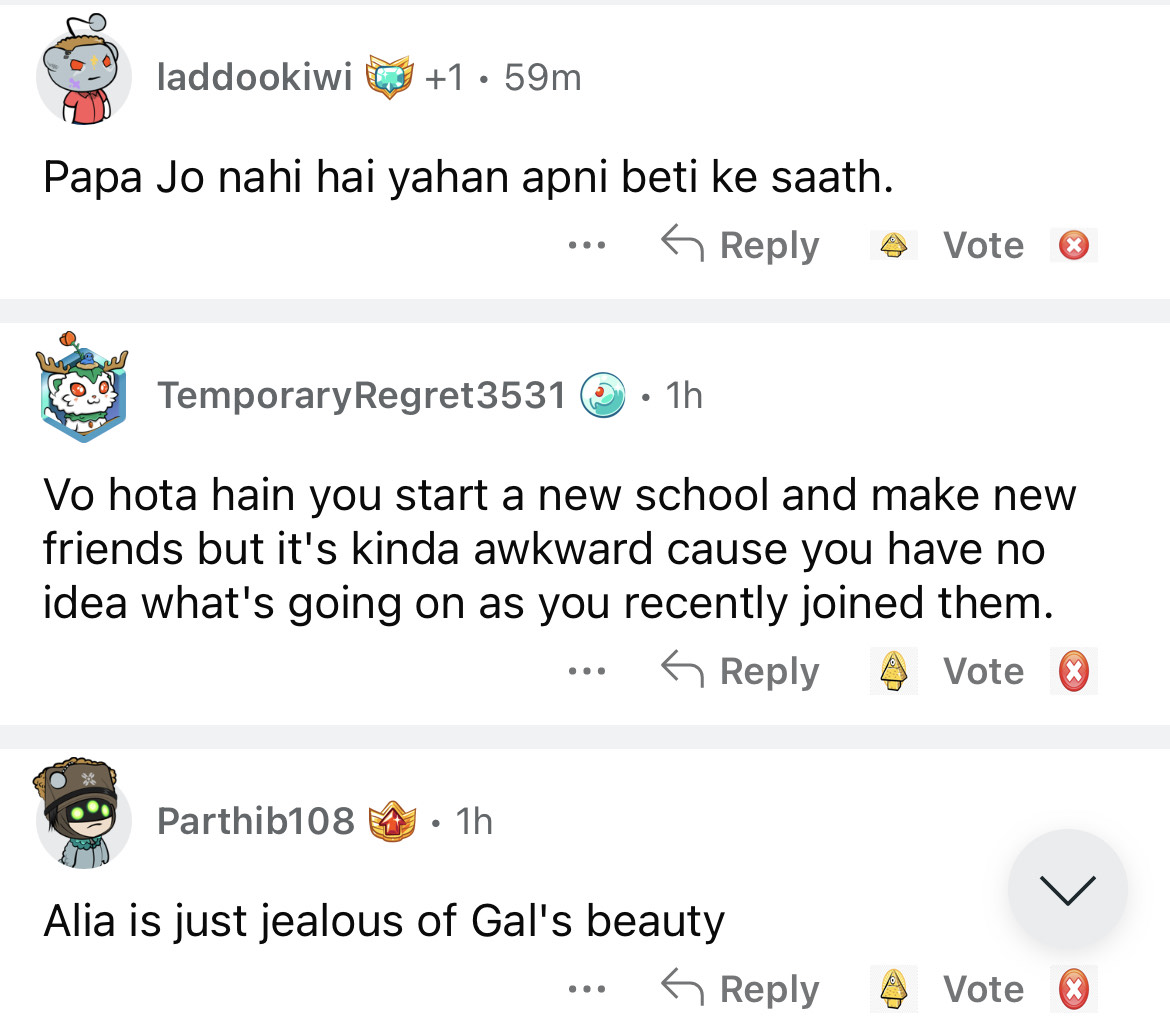Open more options for Parthib108's comment
Screen dimensions: 1170x1036
588,989
